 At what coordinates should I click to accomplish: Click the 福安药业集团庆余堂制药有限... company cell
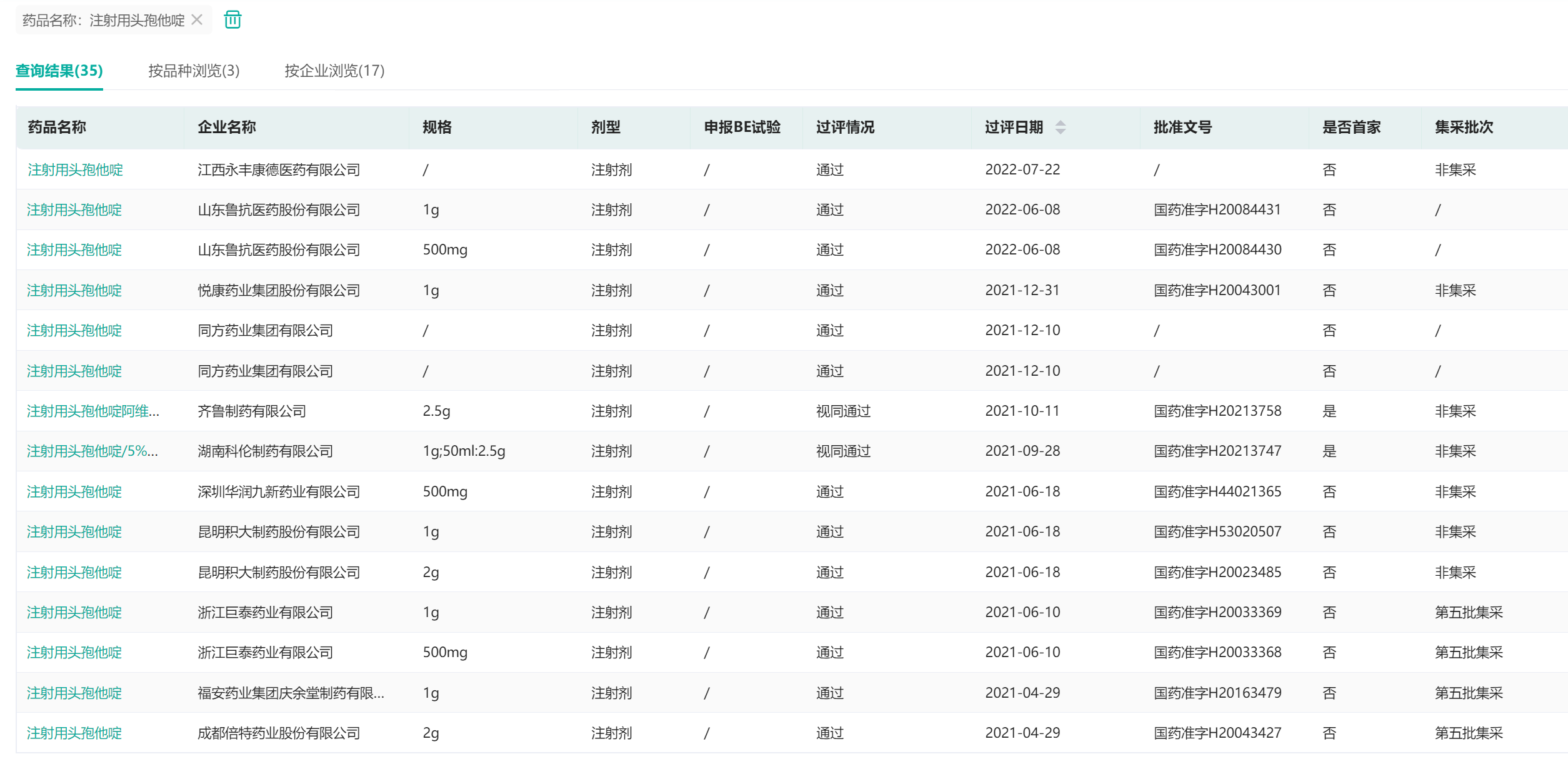[x=291, y=693]
